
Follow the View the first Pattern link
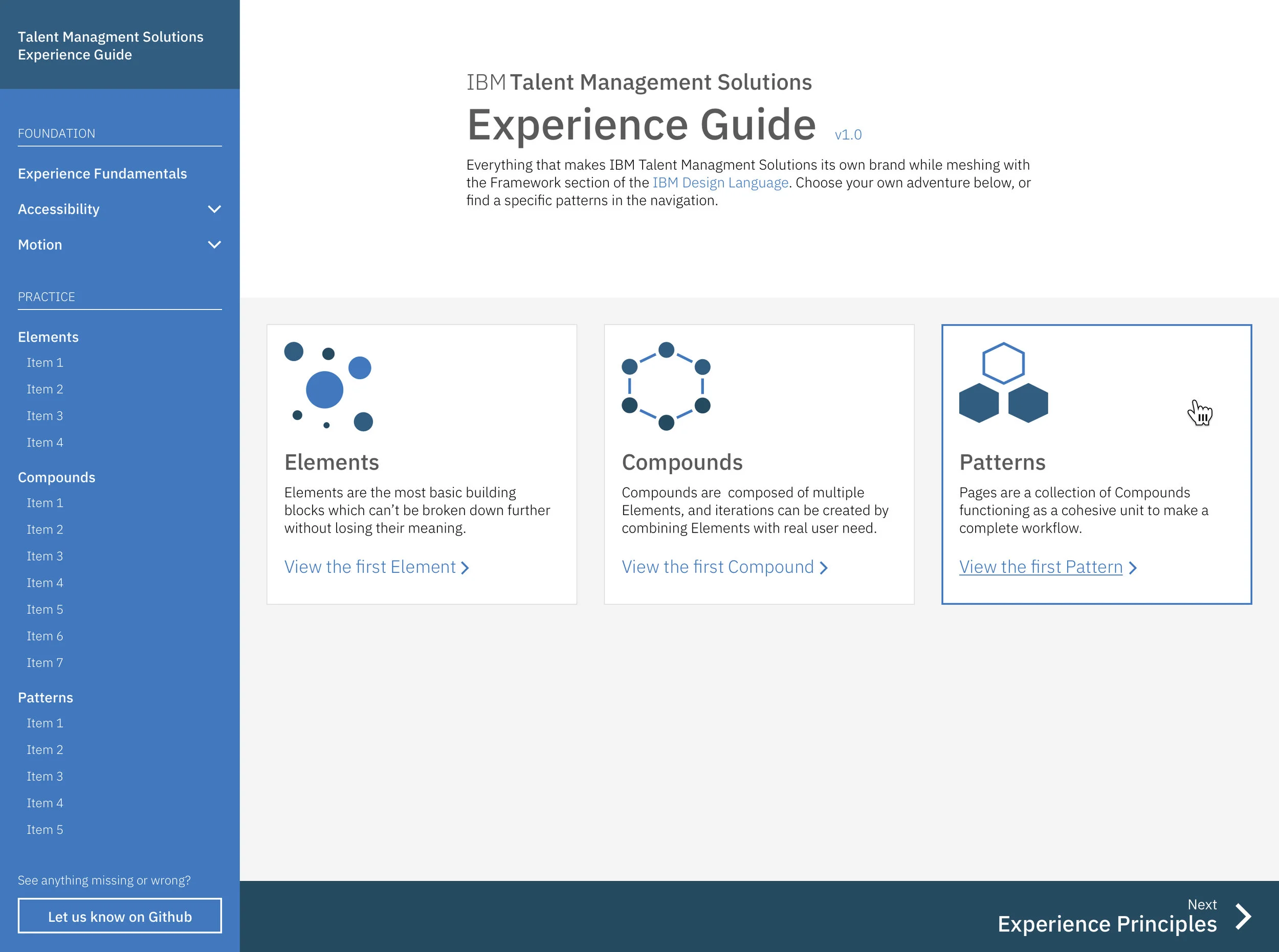[1041, 567]
